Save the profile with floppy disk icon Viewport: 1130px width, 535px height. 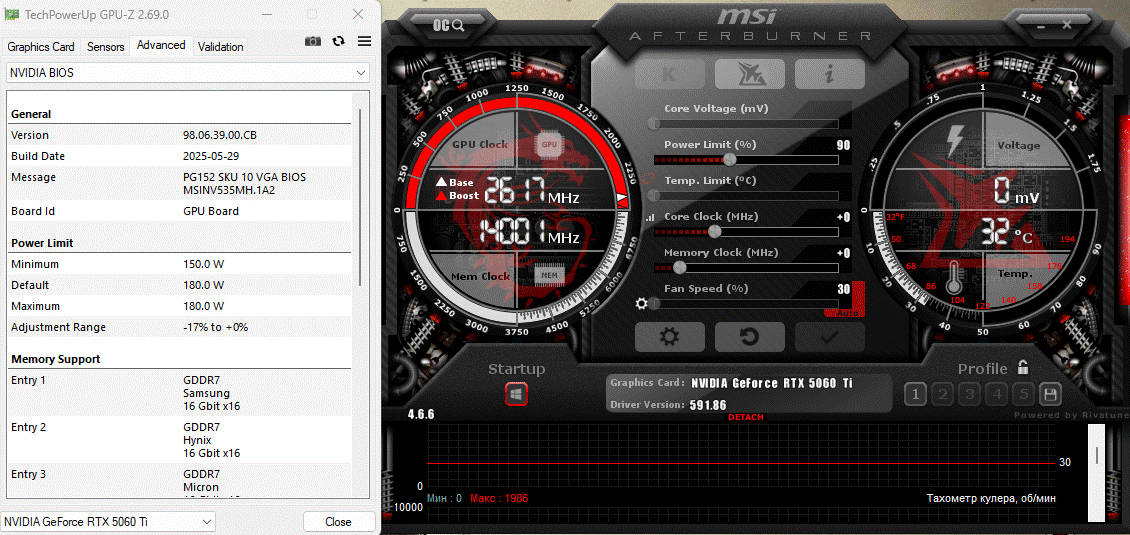coord(1050,394)
